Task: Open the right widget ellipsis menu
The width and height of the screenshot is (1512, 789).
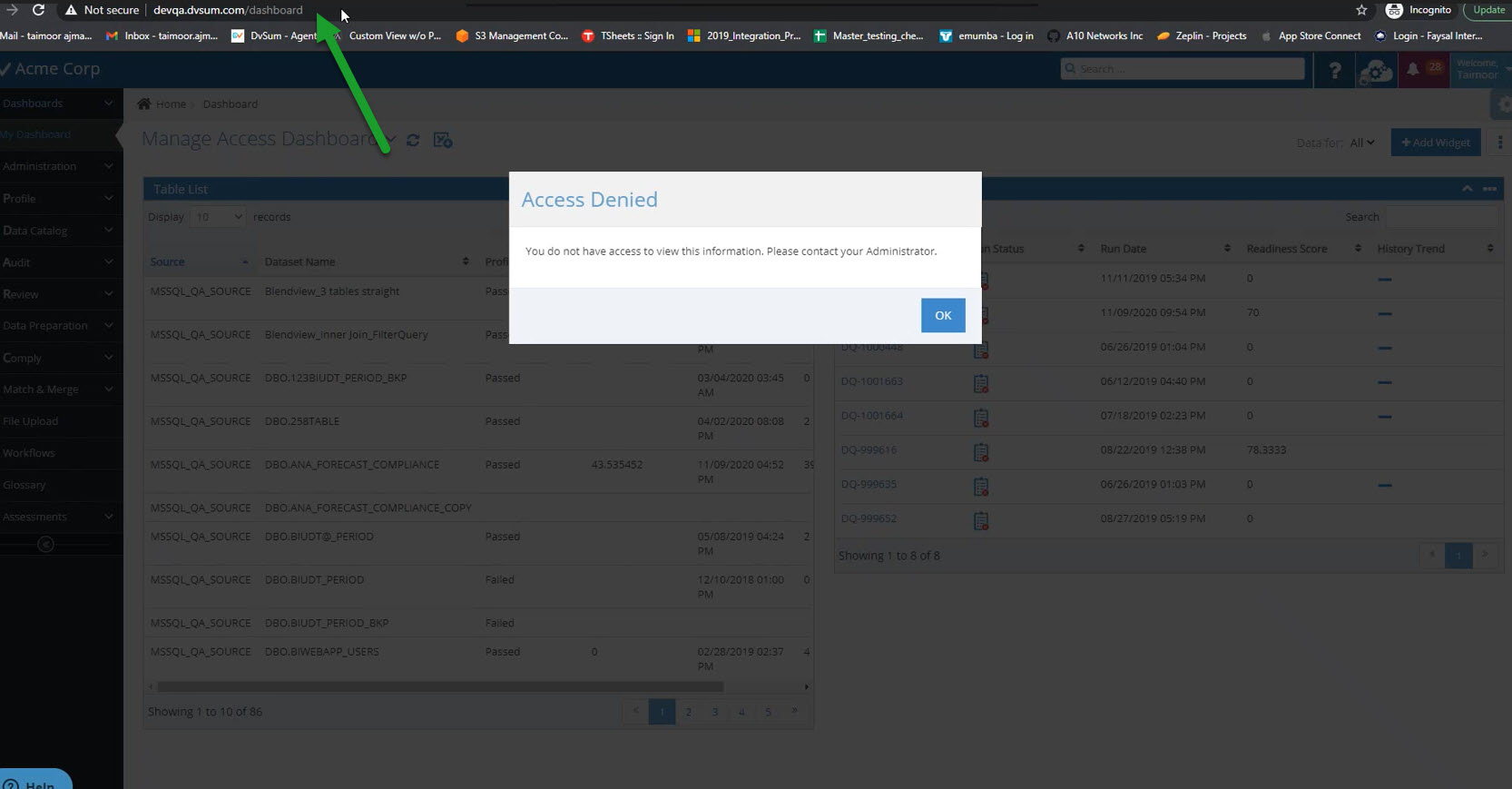Action: pyautogui.click(x=1489, y=189)
